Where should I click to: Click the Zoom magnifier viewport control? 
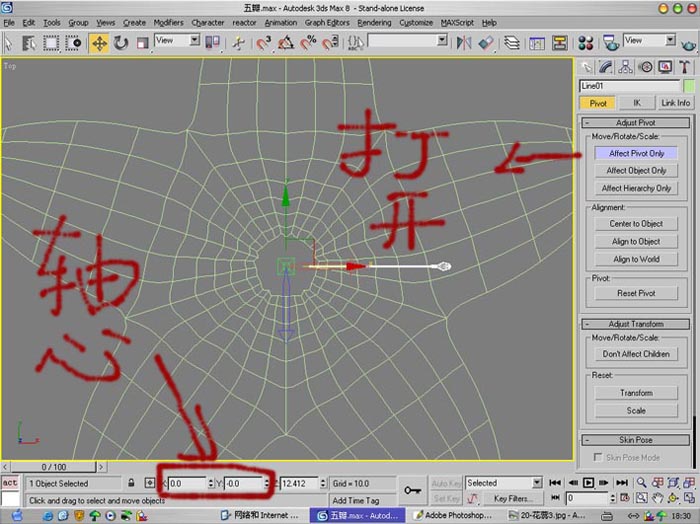point(641,482)
